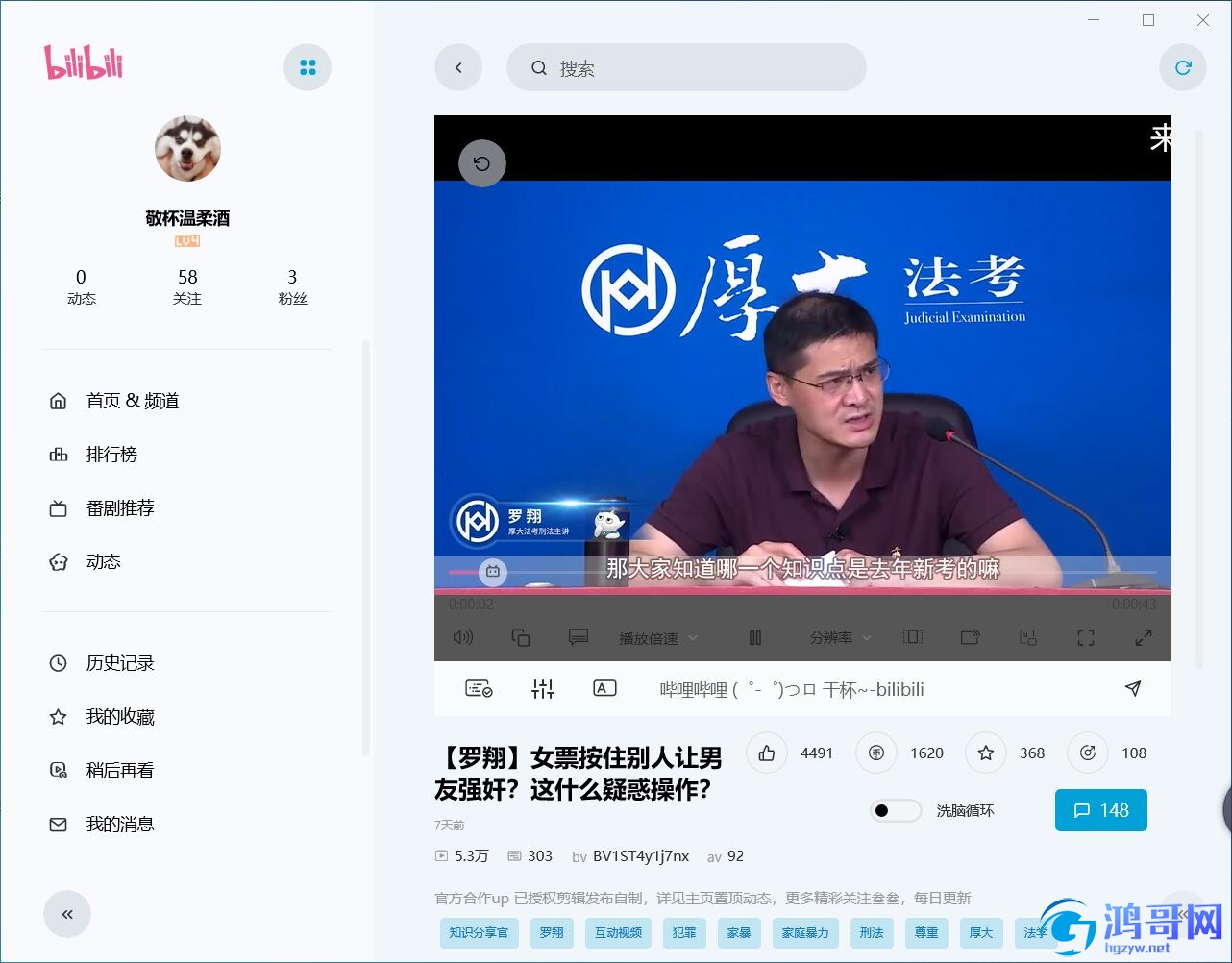Open danmaku settings sliders icon
This screenshot has height=963, width=1232.
pos(543,688)
